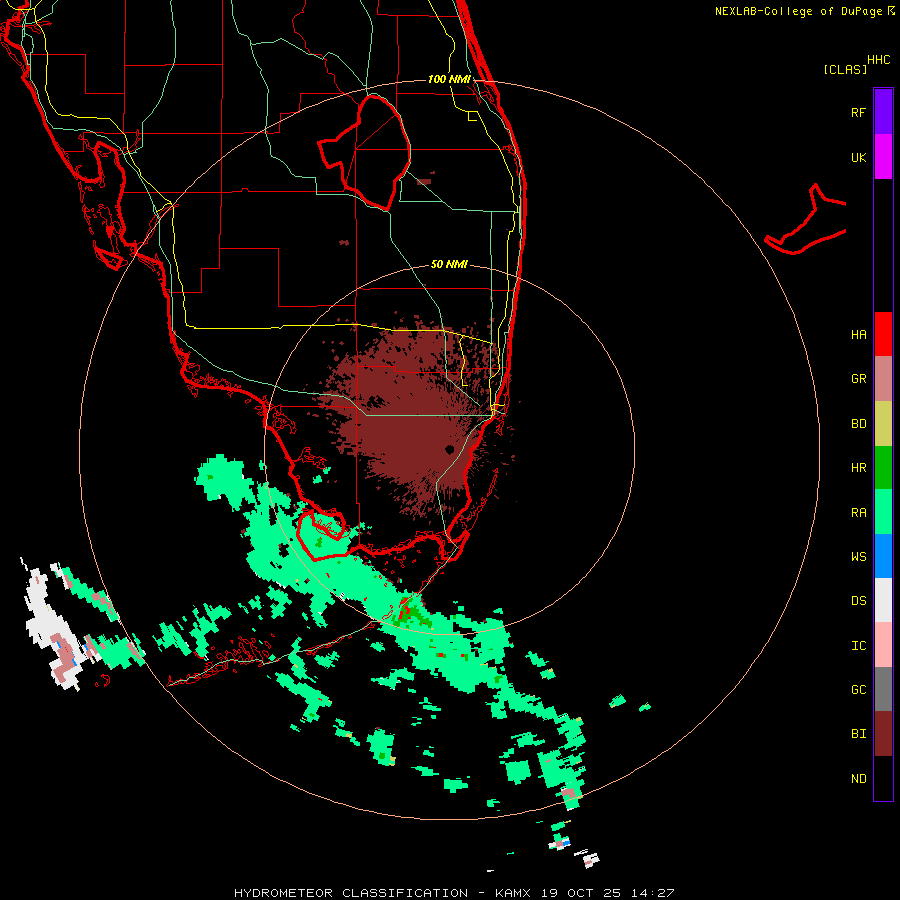
Task: Click the HHC product code text
Action: pyautogui.click(x=878, y=60)
